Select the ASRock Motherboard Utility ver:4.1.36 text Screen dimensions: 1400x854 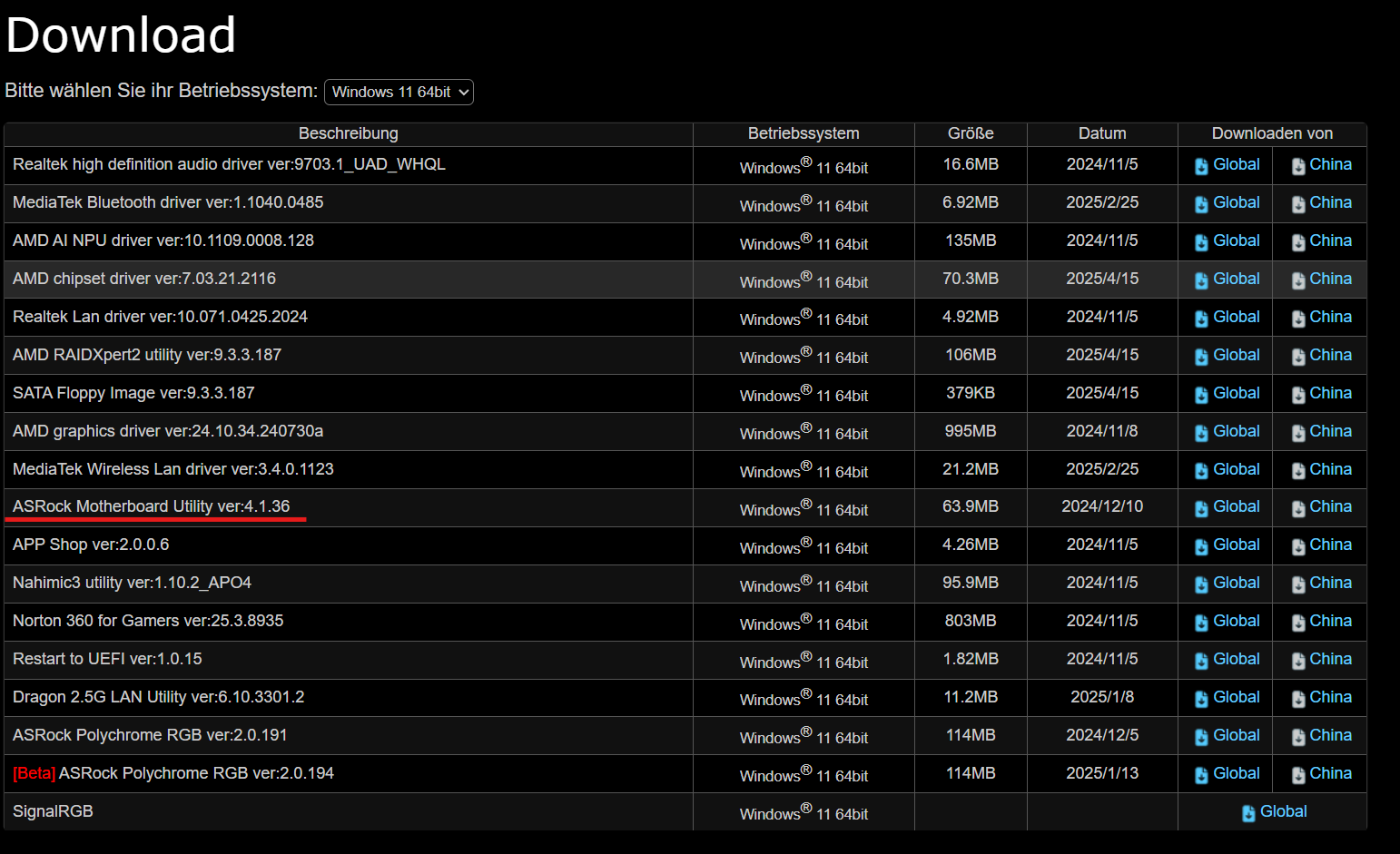(152, 506)
